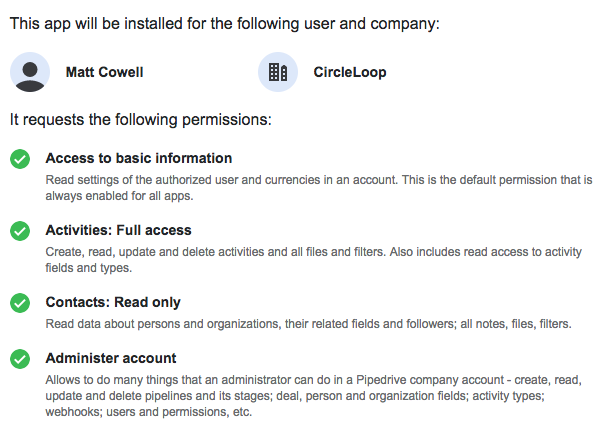
Task: Click the Matt Cowell user avatar icon
Action: (30, 72)
